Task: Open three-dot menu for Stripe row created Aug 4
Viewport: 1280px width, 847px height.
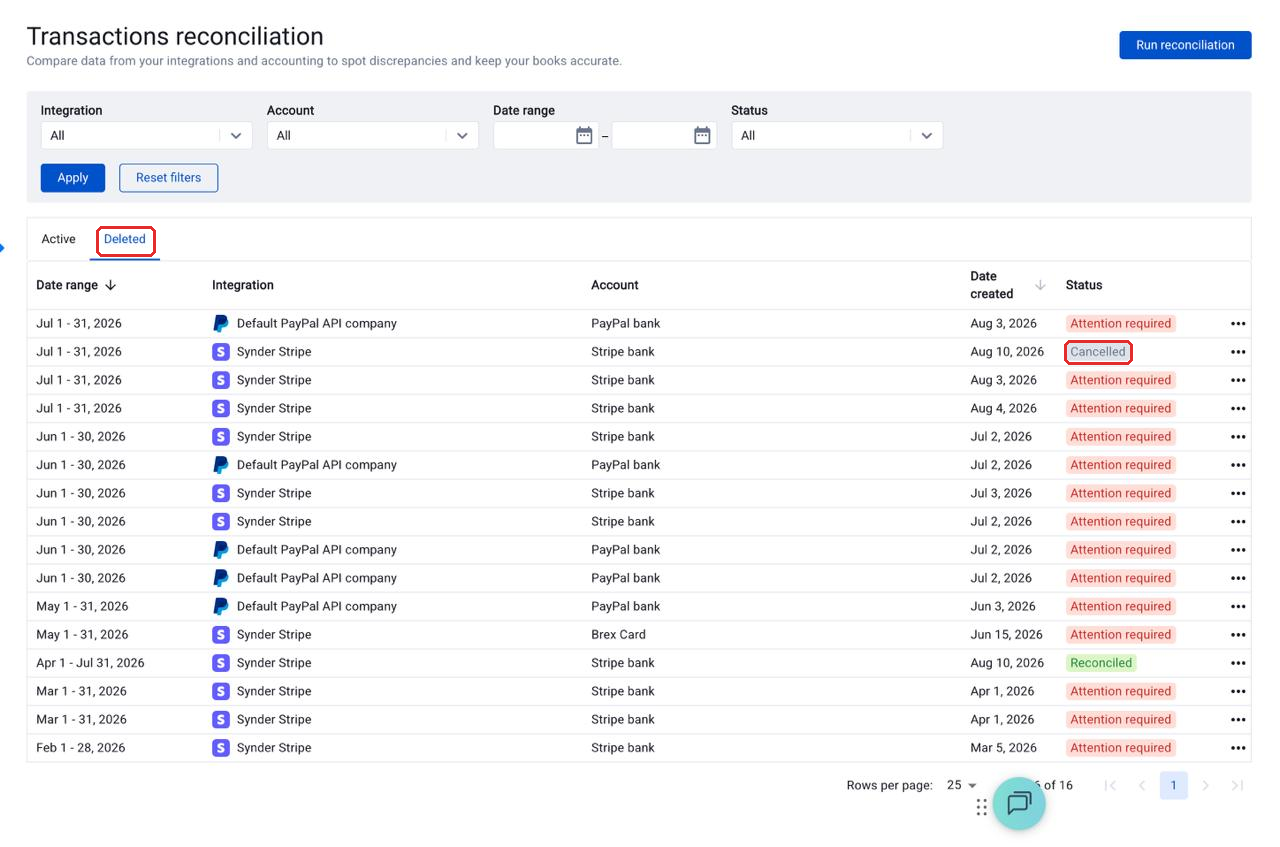Action: (1238, 409)
